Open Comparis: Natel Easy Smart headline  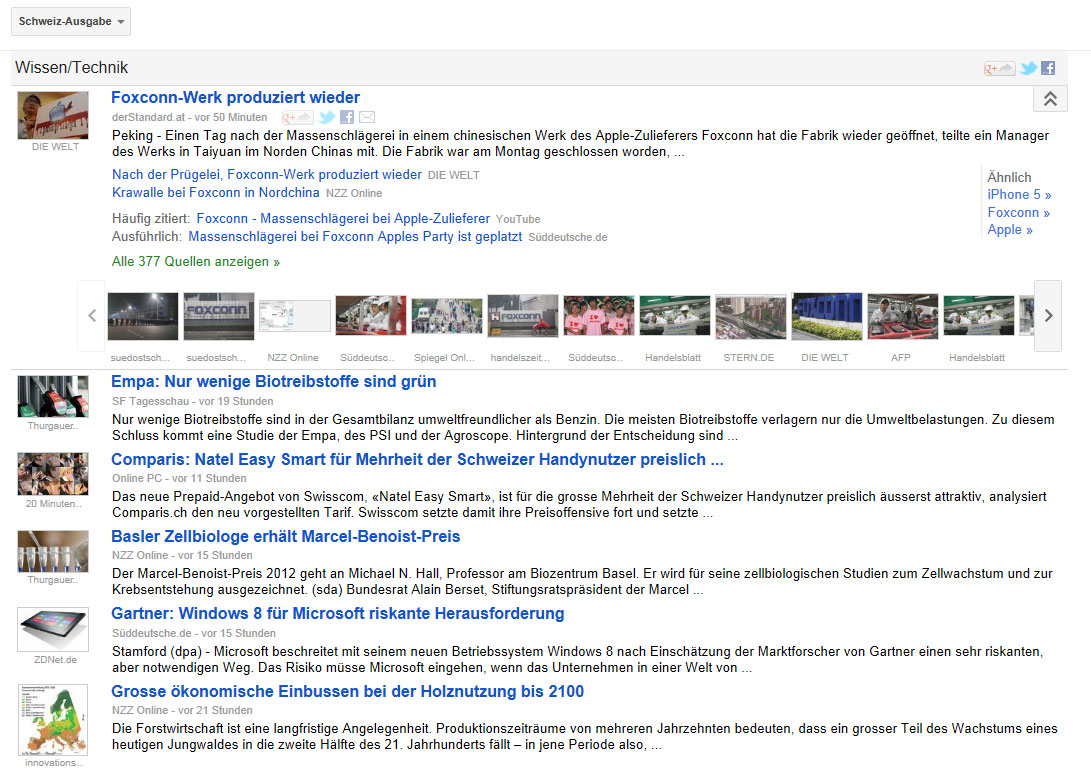tap(417, 460)
